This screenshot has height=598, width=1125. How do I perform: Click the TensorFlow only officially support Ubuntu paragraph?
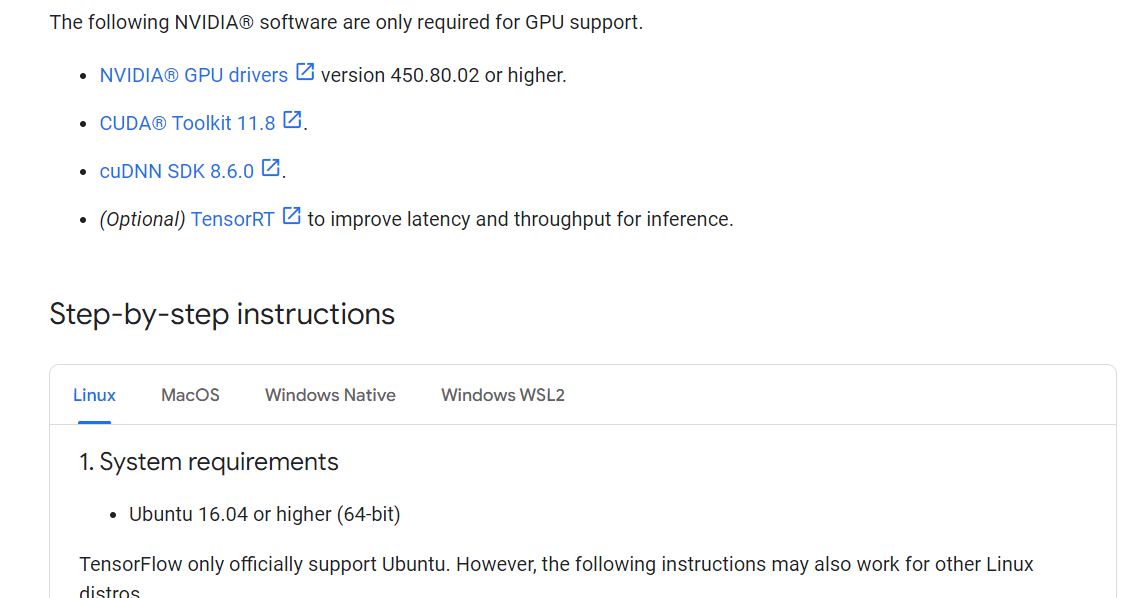[x=556, y=564]
